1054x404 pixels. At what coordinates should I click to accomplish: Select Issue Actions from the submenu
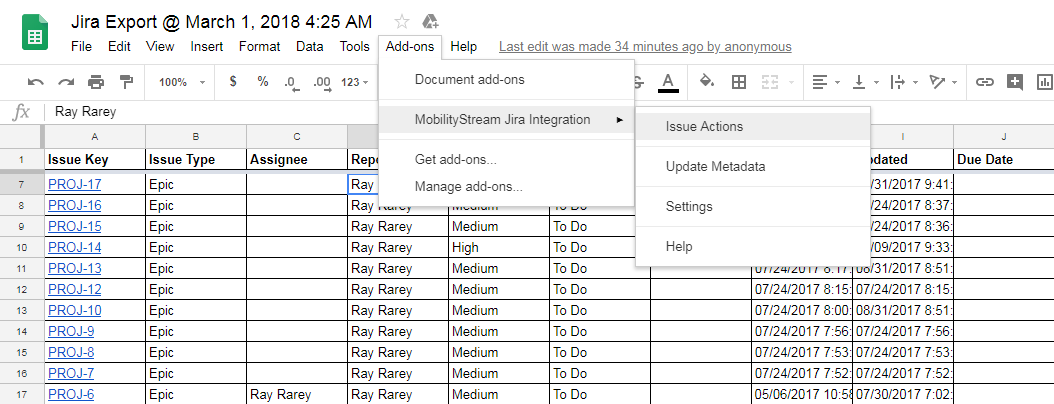704,127
